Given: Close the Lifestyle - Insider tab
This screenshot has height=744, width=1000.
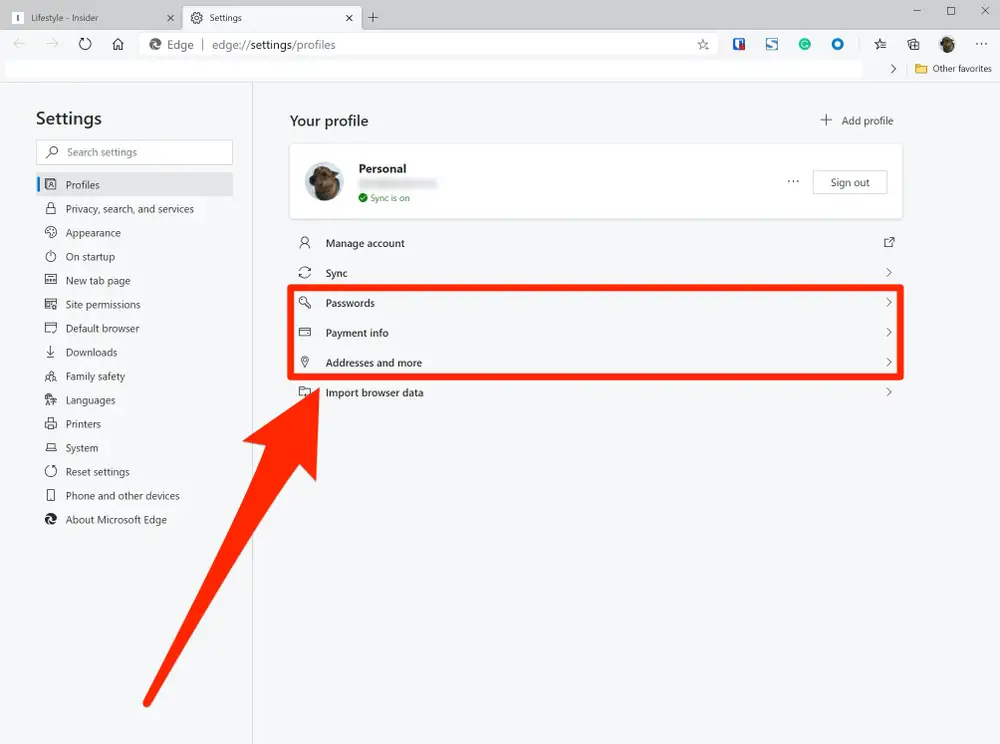Looking at the screenshot, I should point(170,18).
